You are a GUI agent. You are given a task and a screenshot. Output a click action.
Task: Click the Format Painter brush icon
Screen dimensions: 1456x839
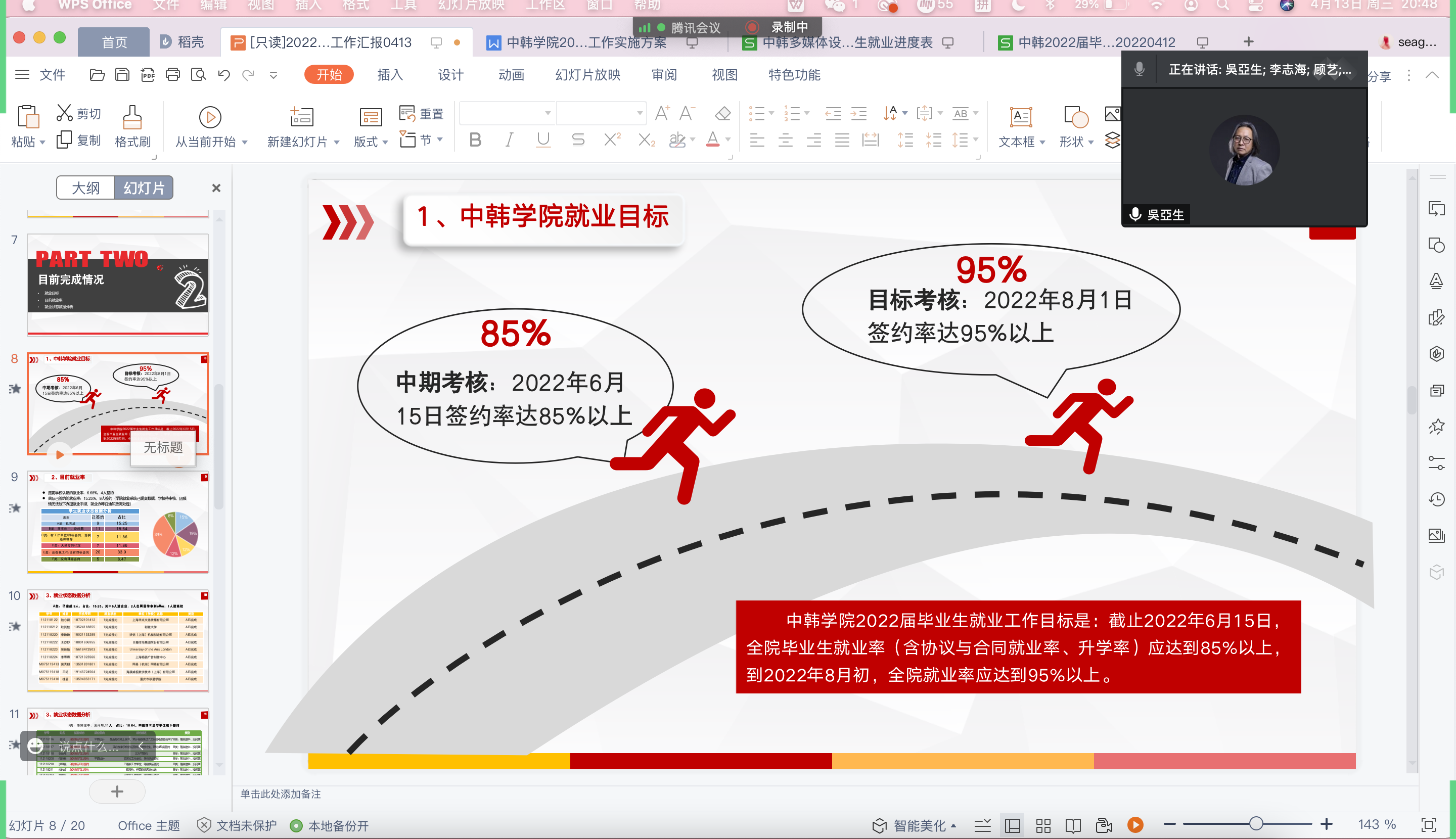tap(132, 118)
